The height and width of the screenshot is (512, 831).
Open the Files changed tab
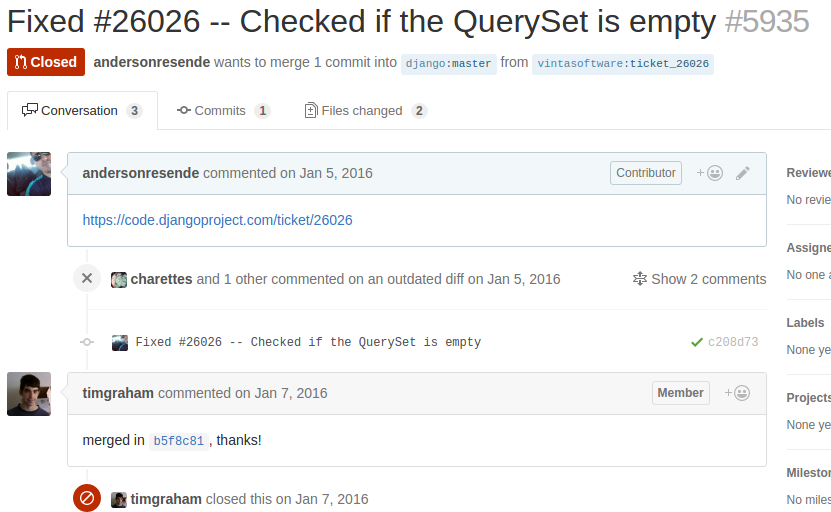[366, 111]
